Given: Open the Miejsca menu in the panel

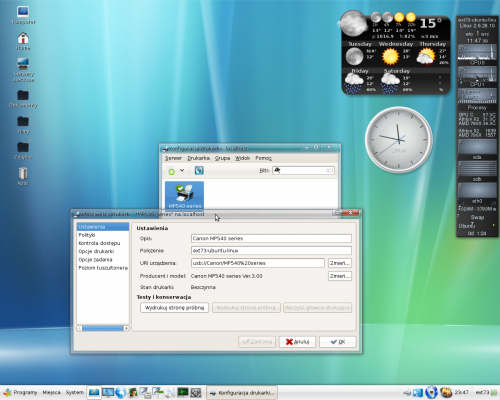Looking at the screenshot, I should 52,392.
